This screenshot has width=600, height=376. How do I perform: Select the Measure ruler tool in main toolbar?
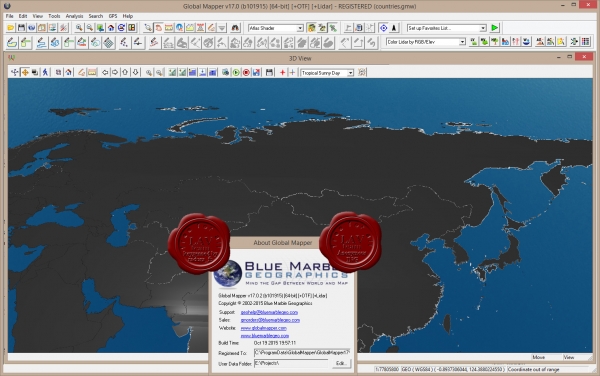[169, 28]
